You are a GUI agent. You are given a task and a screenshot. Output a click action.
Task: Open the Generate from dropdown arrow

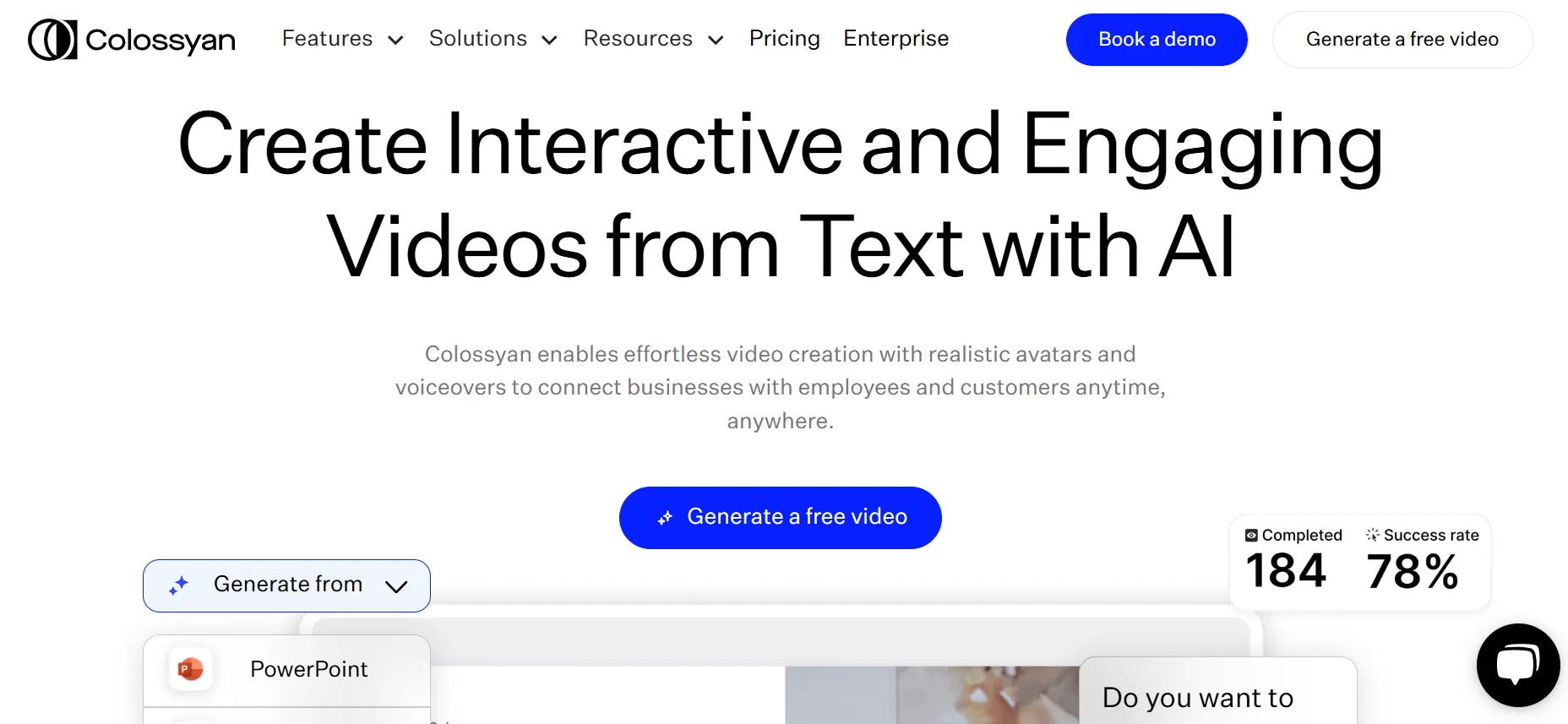tap(396, 586)
